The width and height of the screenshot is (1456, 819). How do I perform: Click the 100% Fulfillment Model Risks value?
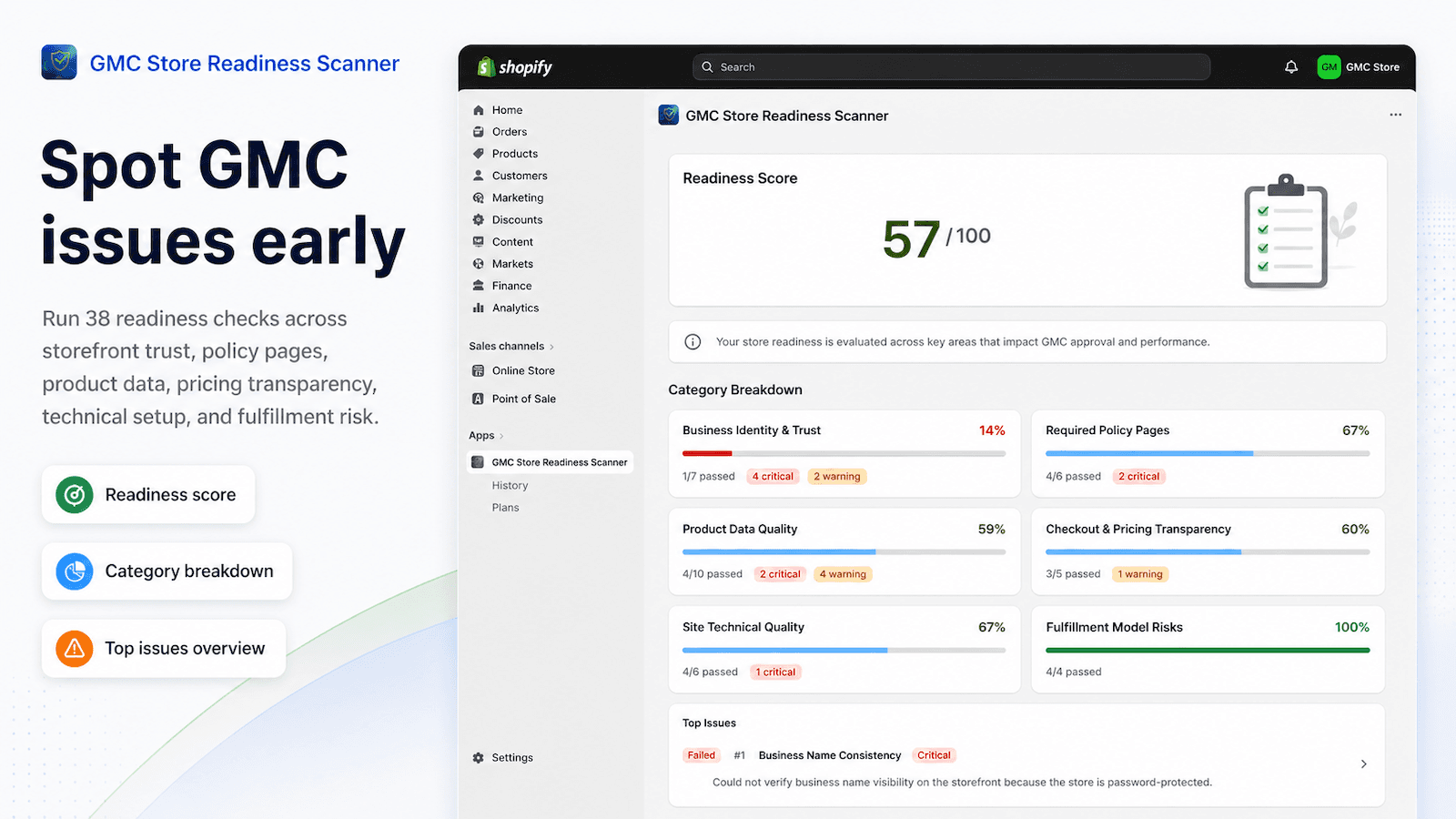(x=1352, y=627)
